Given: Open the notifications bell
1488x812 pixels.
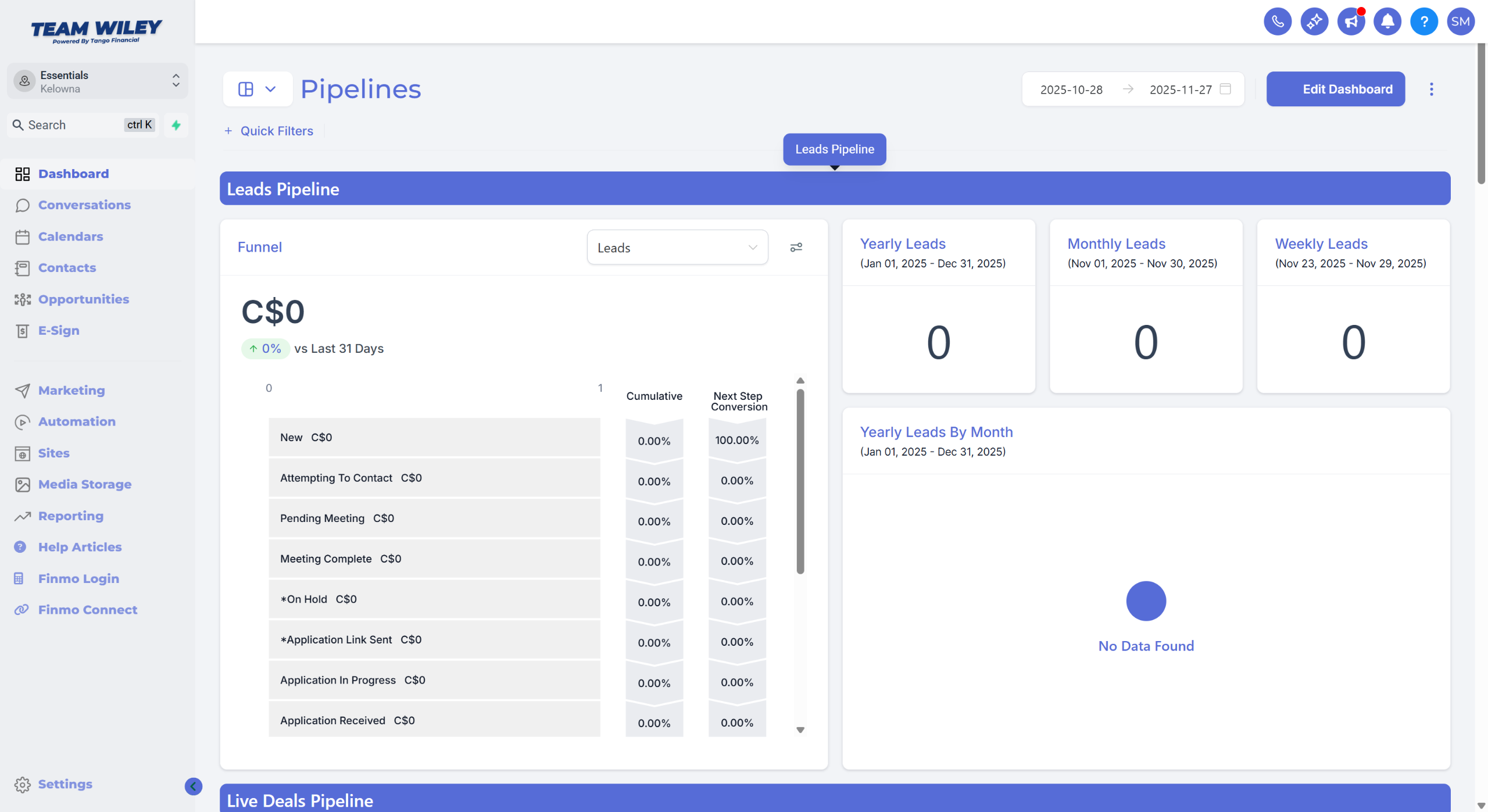Looking at the screenshot, I should (x=1387, y=22).
